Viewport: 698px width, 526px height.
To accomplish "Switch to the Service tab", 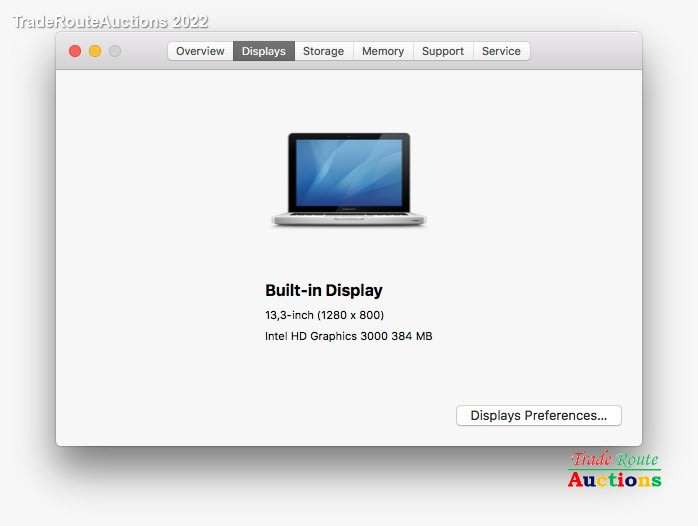I will point(501,51).
